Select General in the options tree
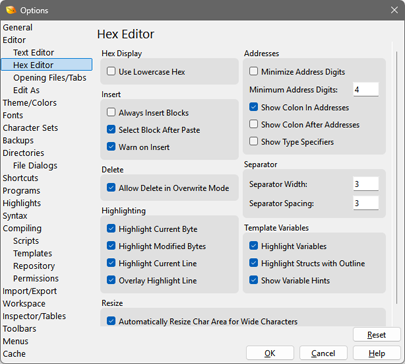This screenshot has height=364, width=405. click(x=18, y=27)
